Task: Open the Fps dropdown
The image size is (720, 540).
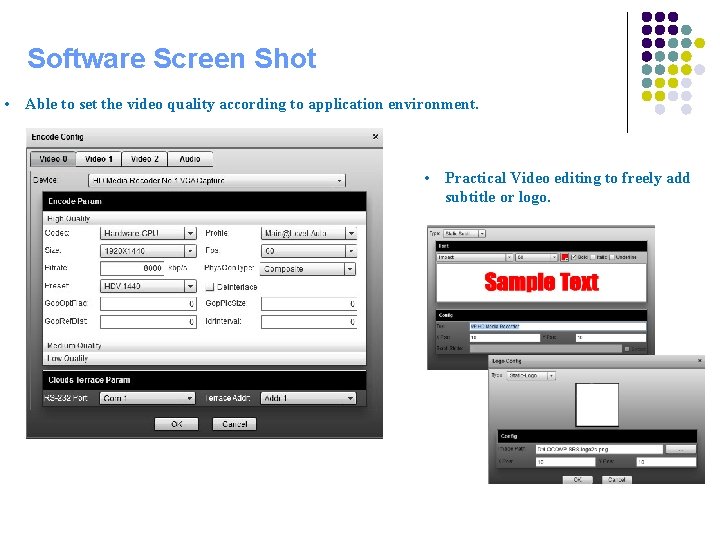Action: (309, 251)
